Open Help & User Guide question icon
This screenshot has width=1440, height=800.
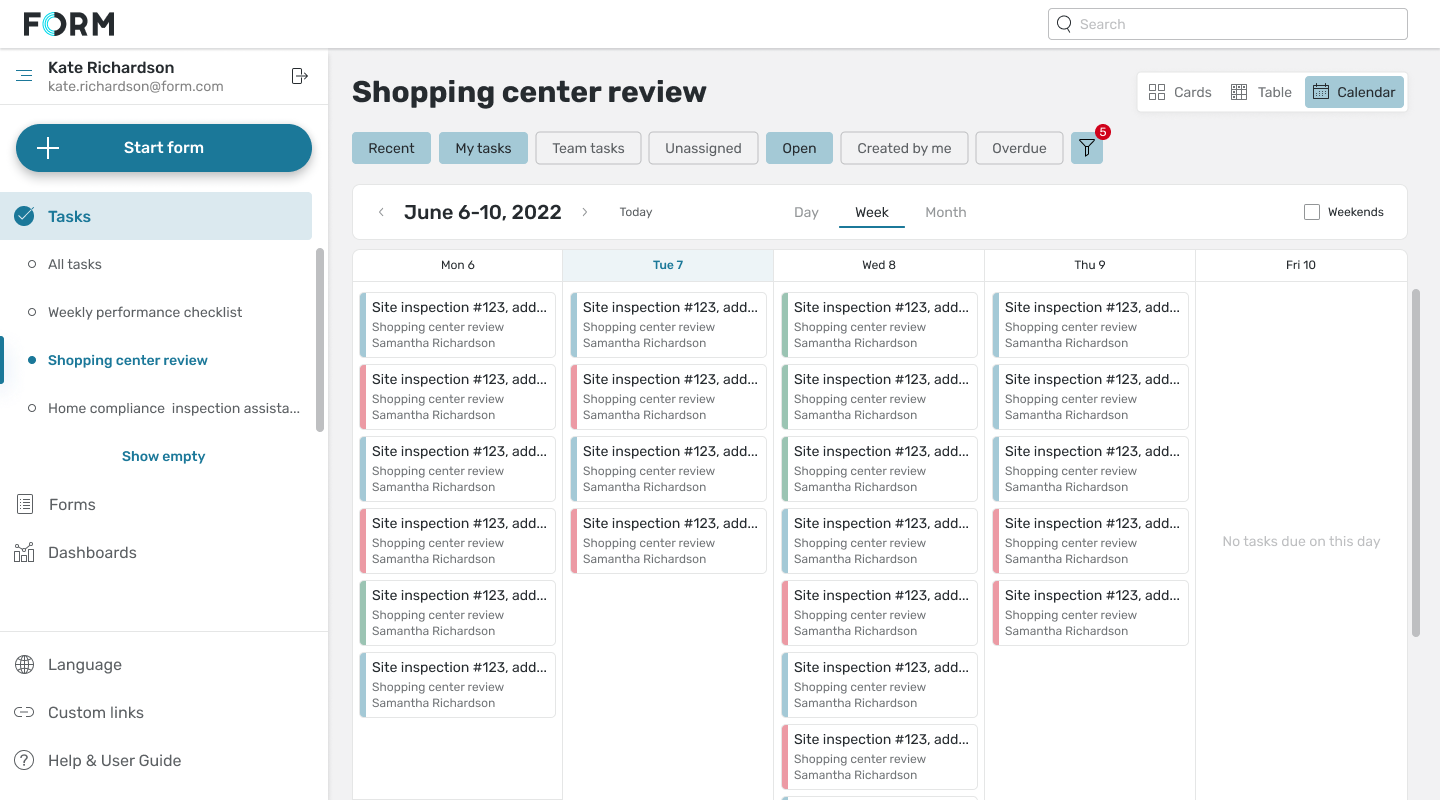(x=25, y=760)
